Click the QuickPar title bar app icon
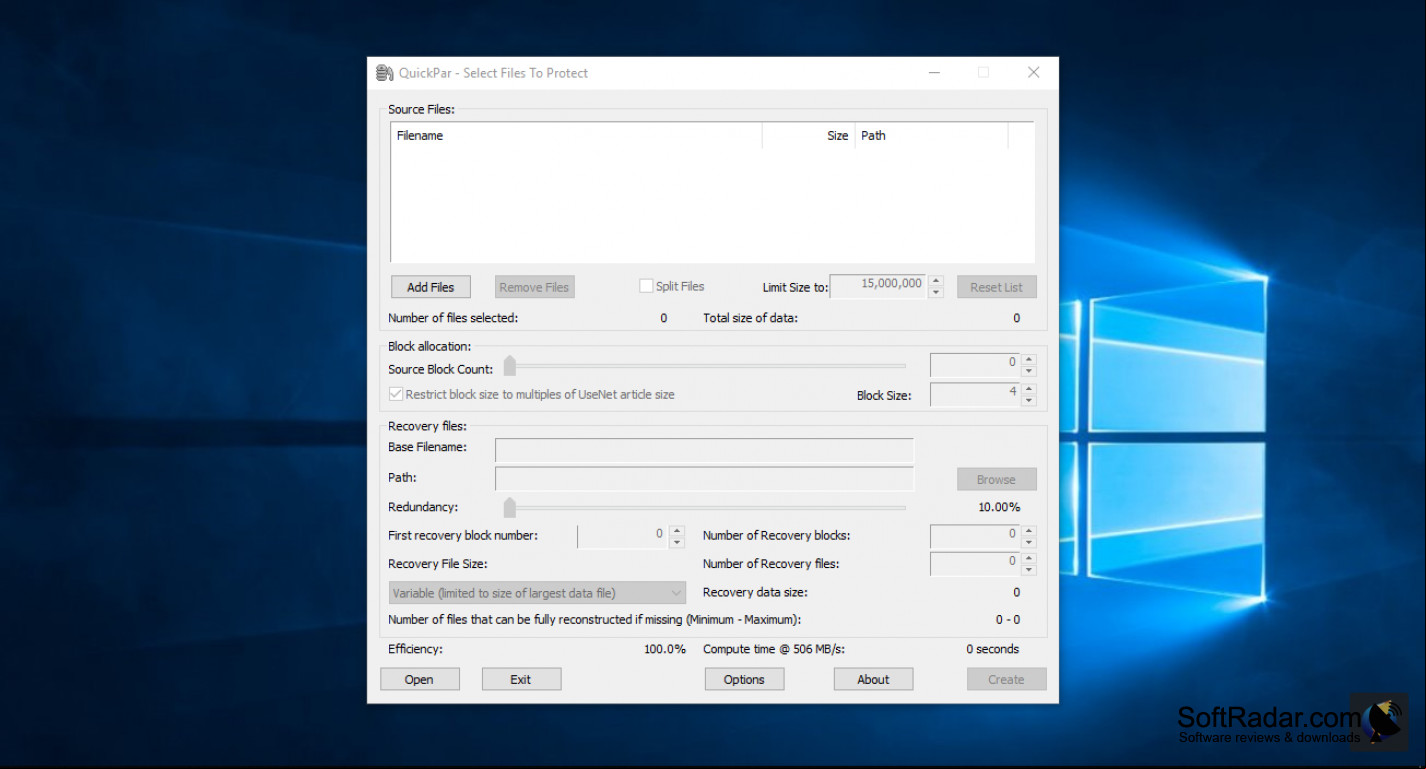 coord(385,73)
